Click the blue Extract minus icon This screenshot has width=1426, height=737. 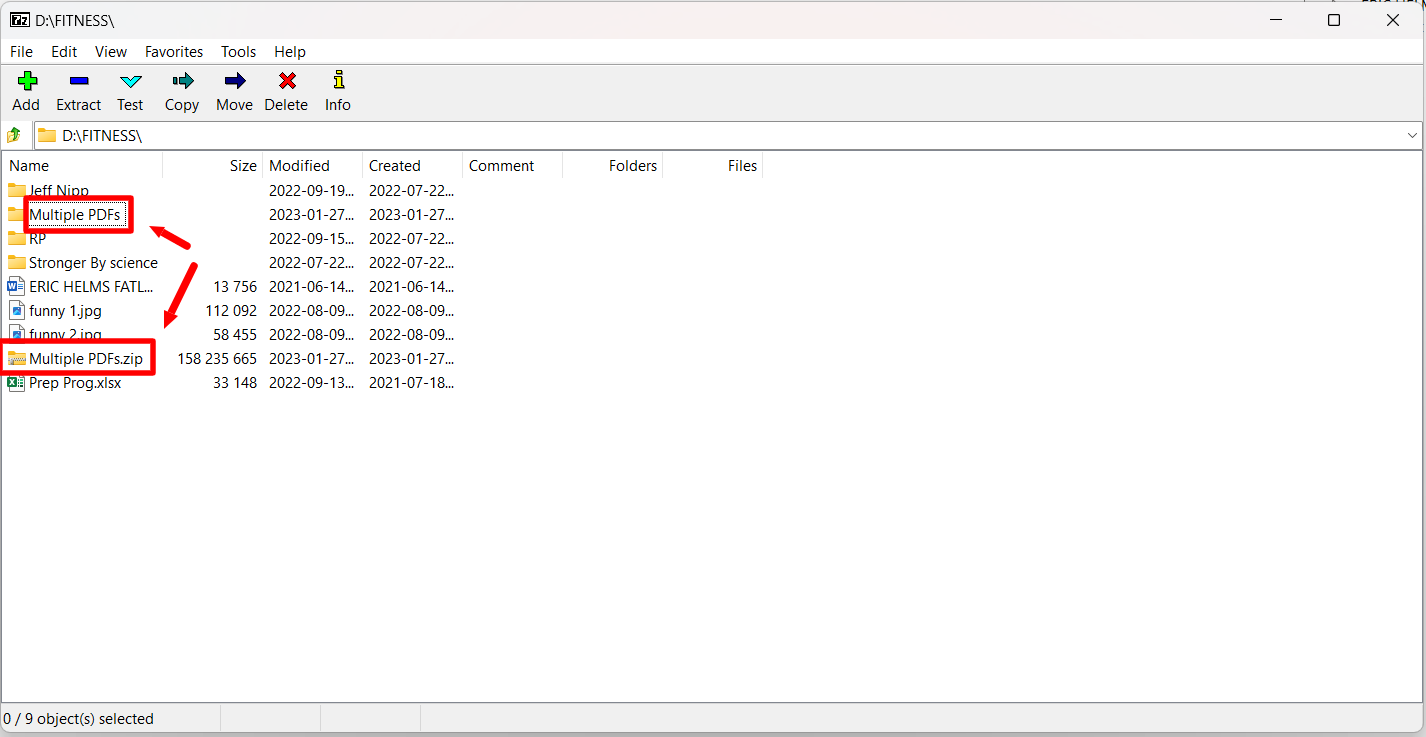[x=79, y=81]
